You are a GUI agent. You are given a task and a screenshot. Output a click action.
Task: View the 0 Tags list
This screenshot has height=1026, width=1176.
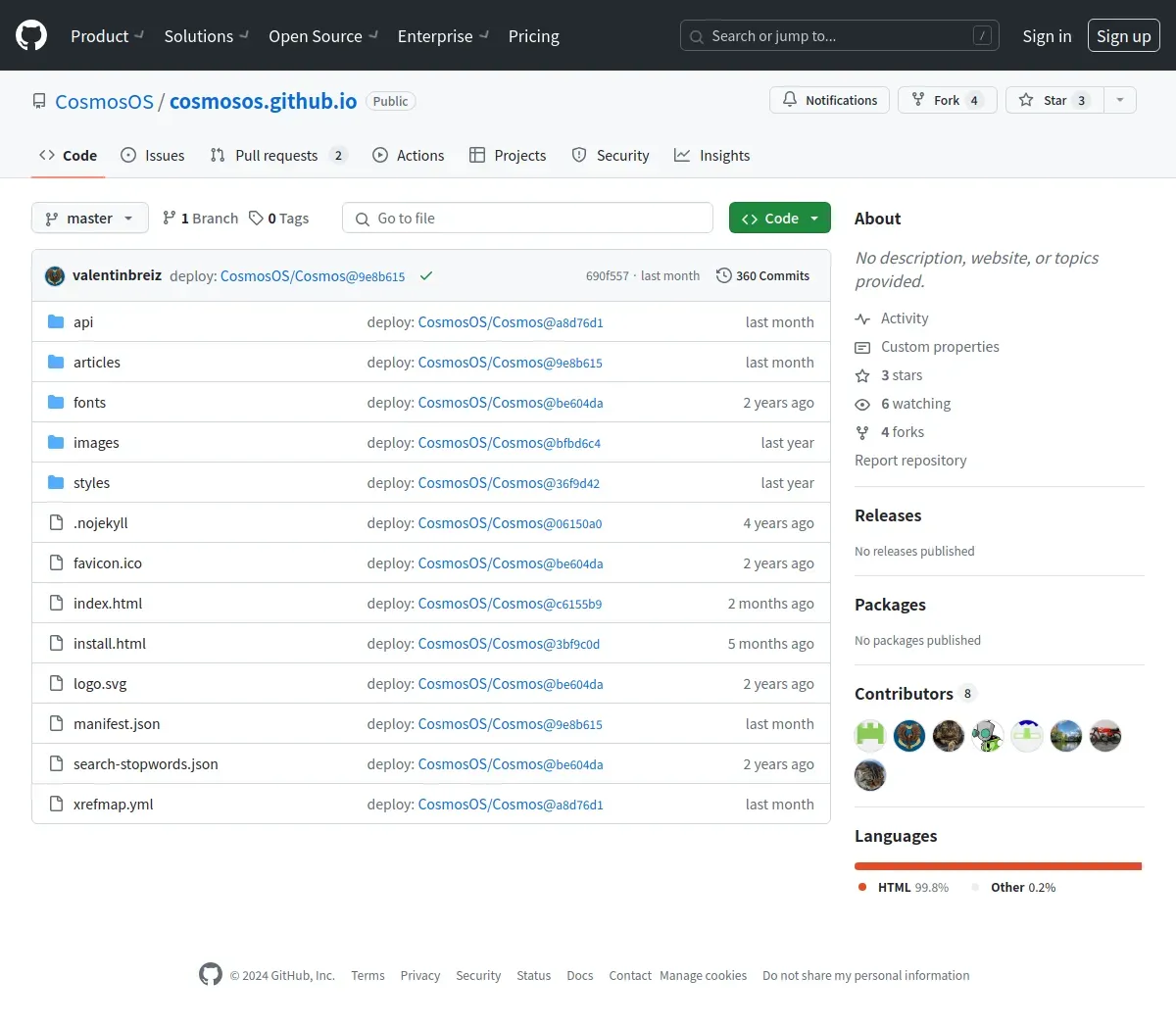coord(279,218)
